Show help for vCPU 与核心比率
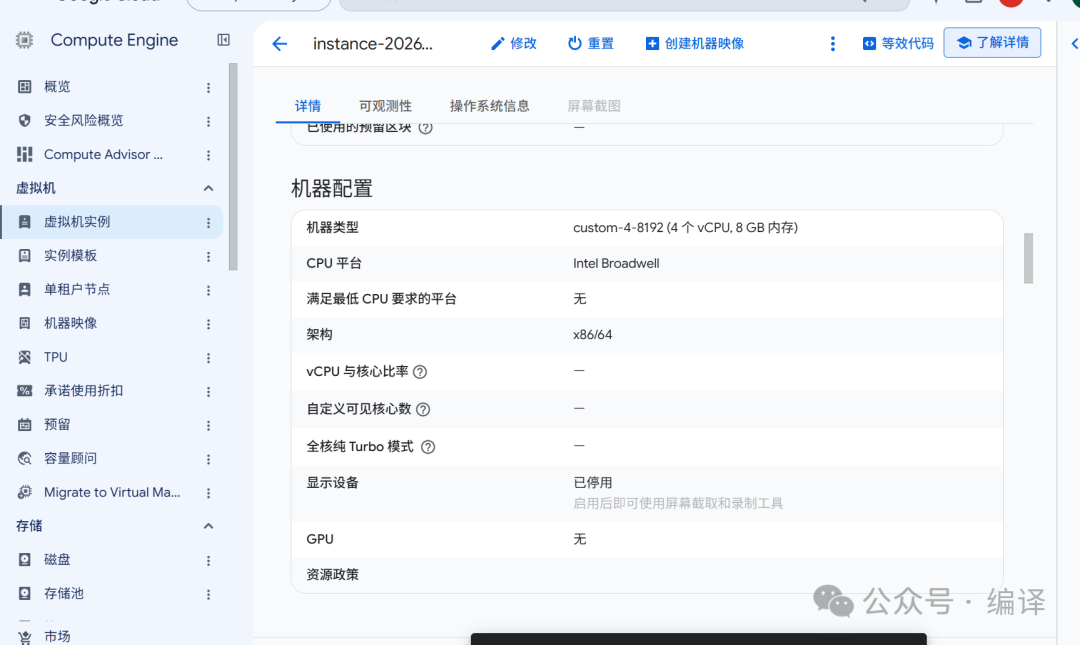 420,372
